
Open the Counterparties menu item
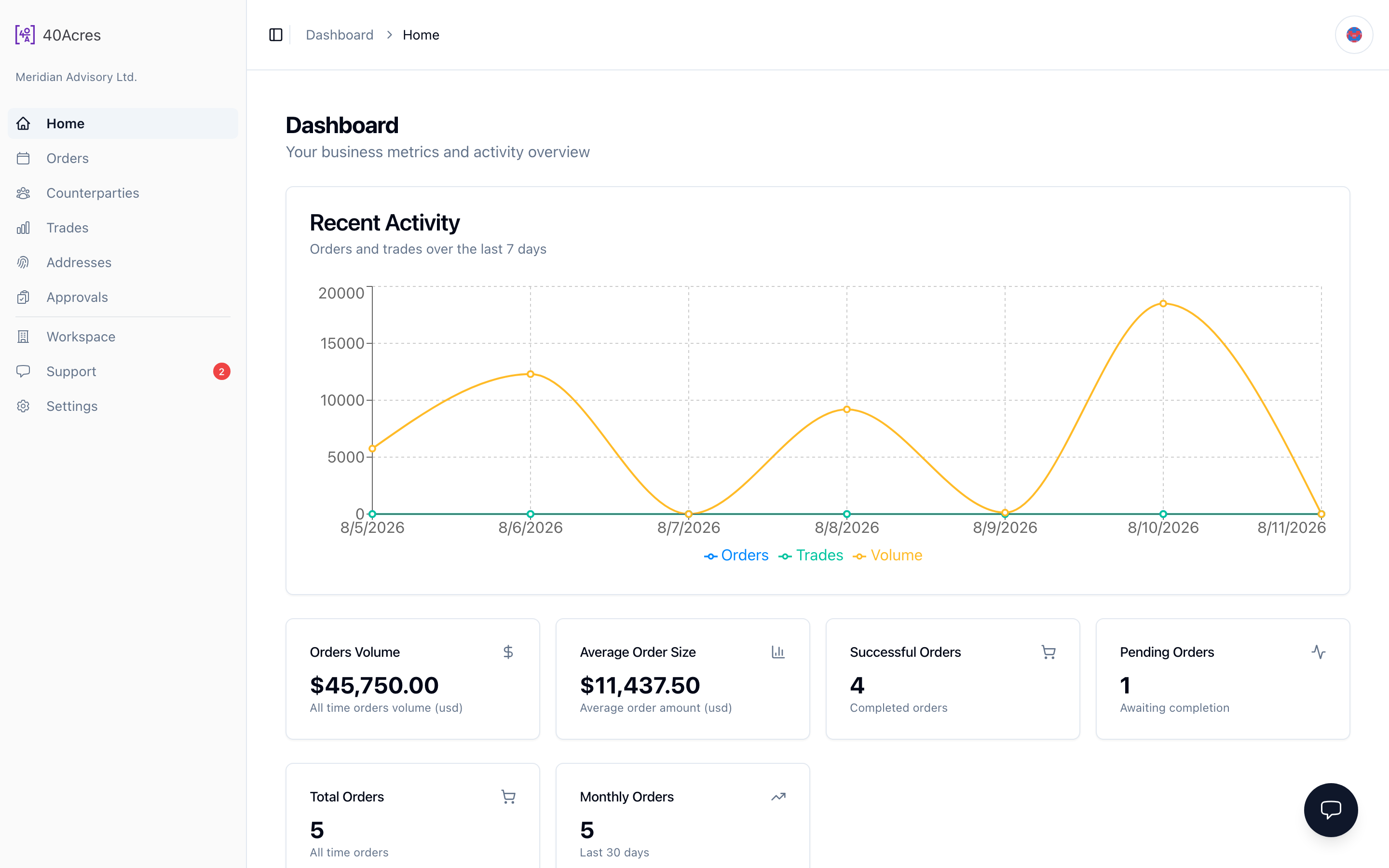(x=123, y=193)
